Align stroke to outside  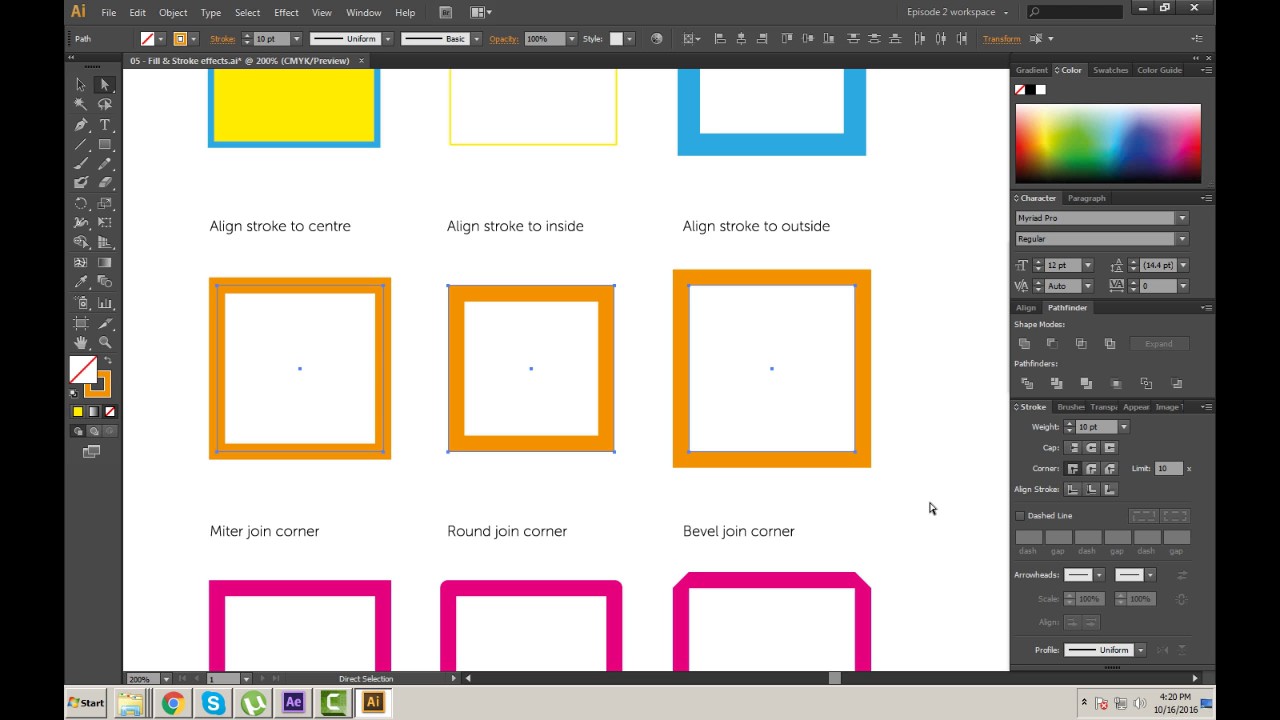[1110, 489]
